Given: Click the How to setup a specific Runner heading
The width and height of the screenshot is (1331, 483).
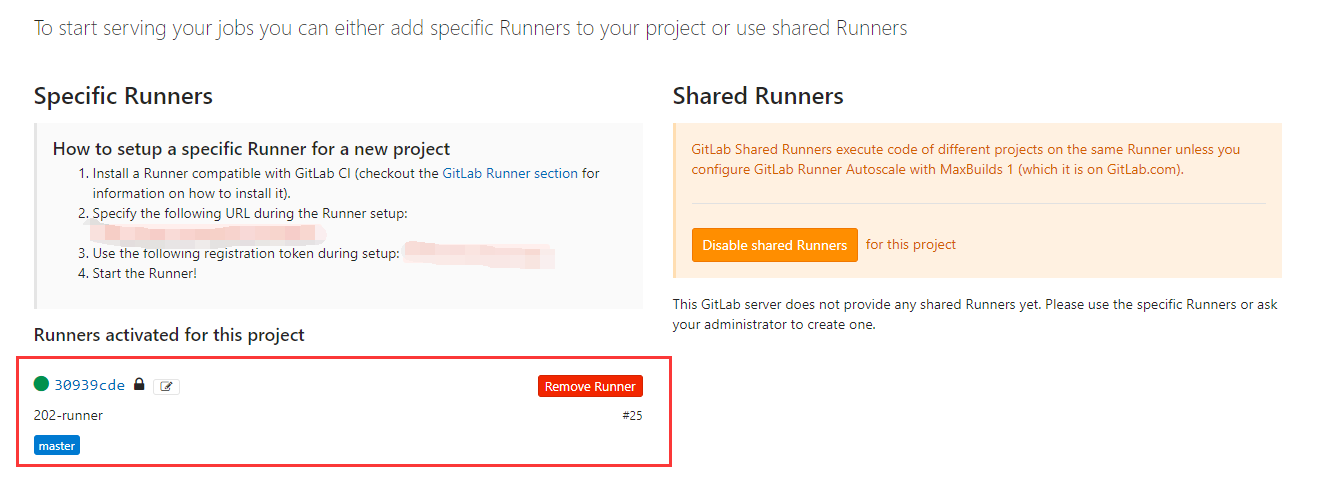Looking at the screenshot, I should pos(251,149).
